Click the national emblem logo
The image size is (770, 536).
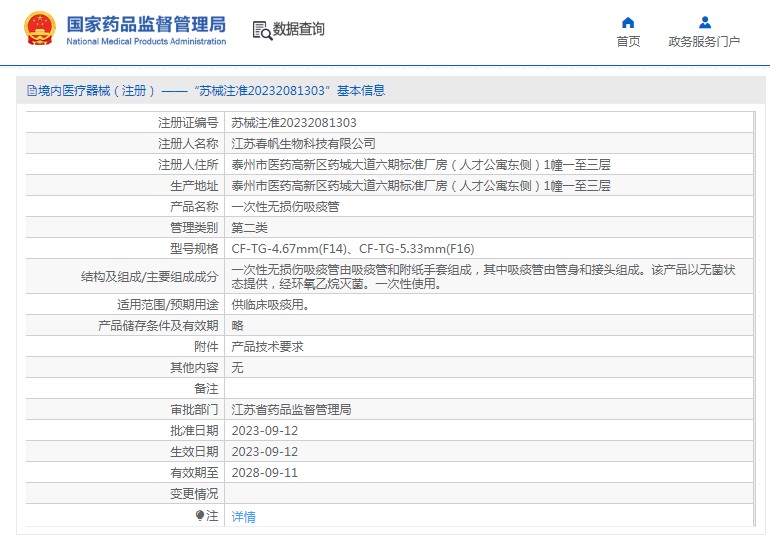click(40, 28)
